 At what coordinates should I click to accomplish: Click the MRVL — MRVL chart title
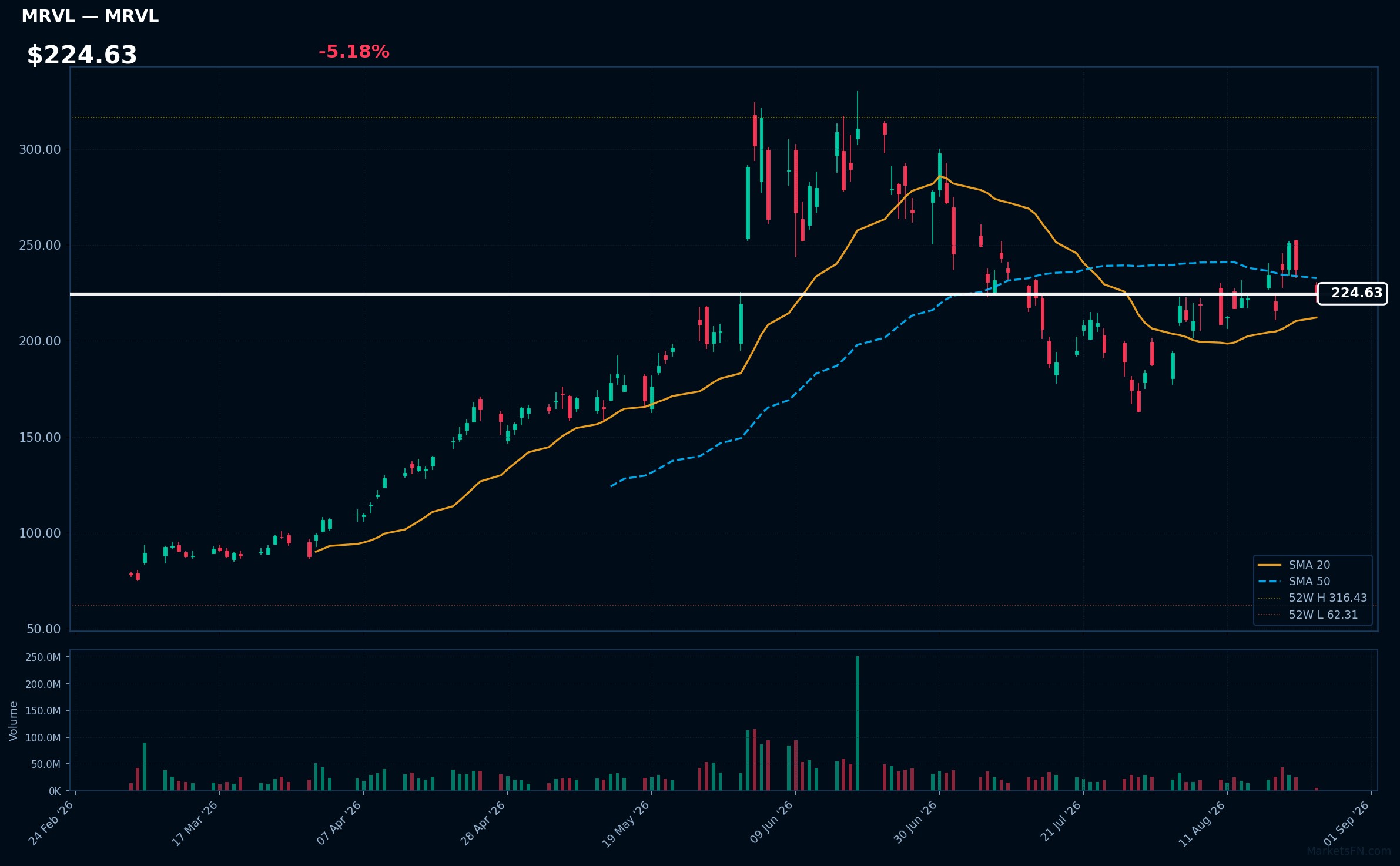pyautogui.click(x=90, y=16)
